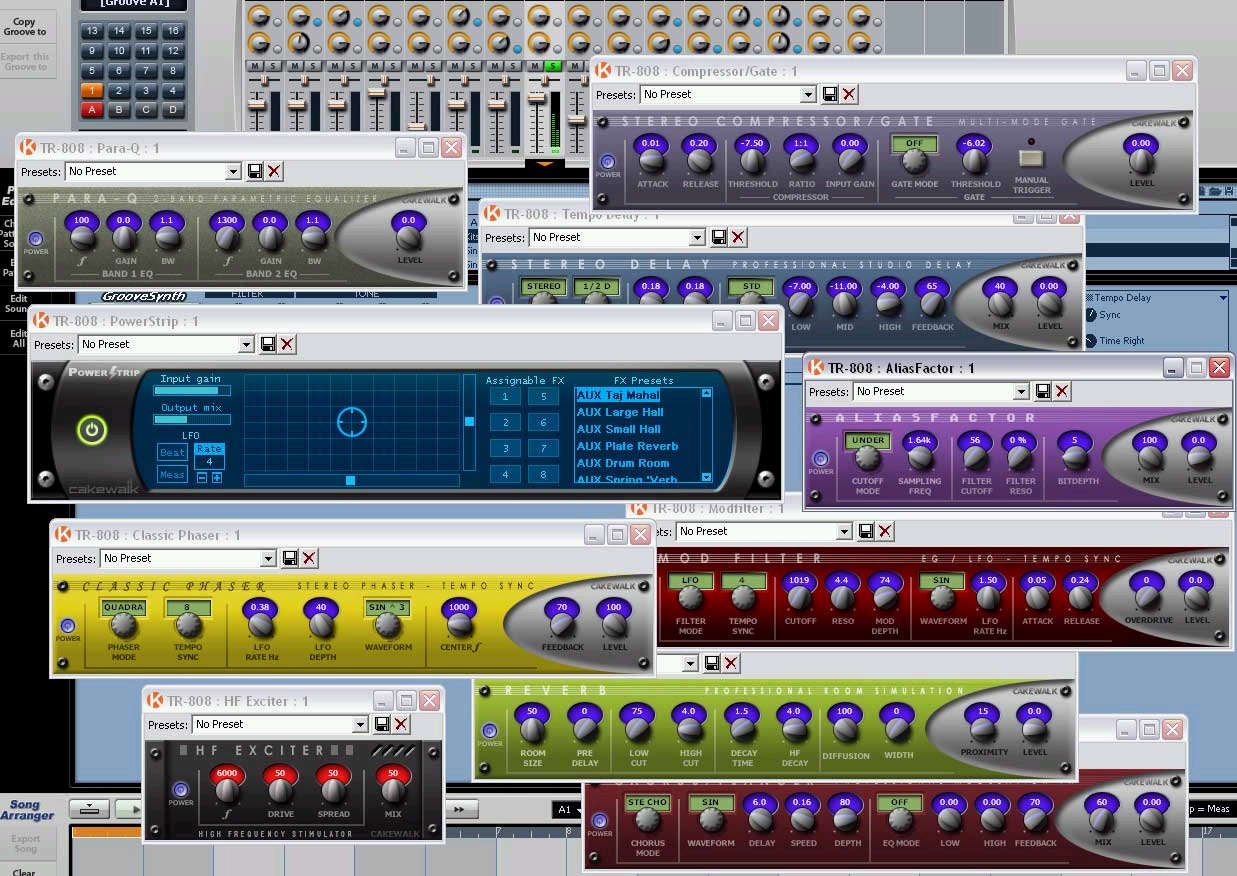This screenshot has height=876, width=1237.
Task: Open the PowerStrip Presets dropdown
Action: [246, 345]
